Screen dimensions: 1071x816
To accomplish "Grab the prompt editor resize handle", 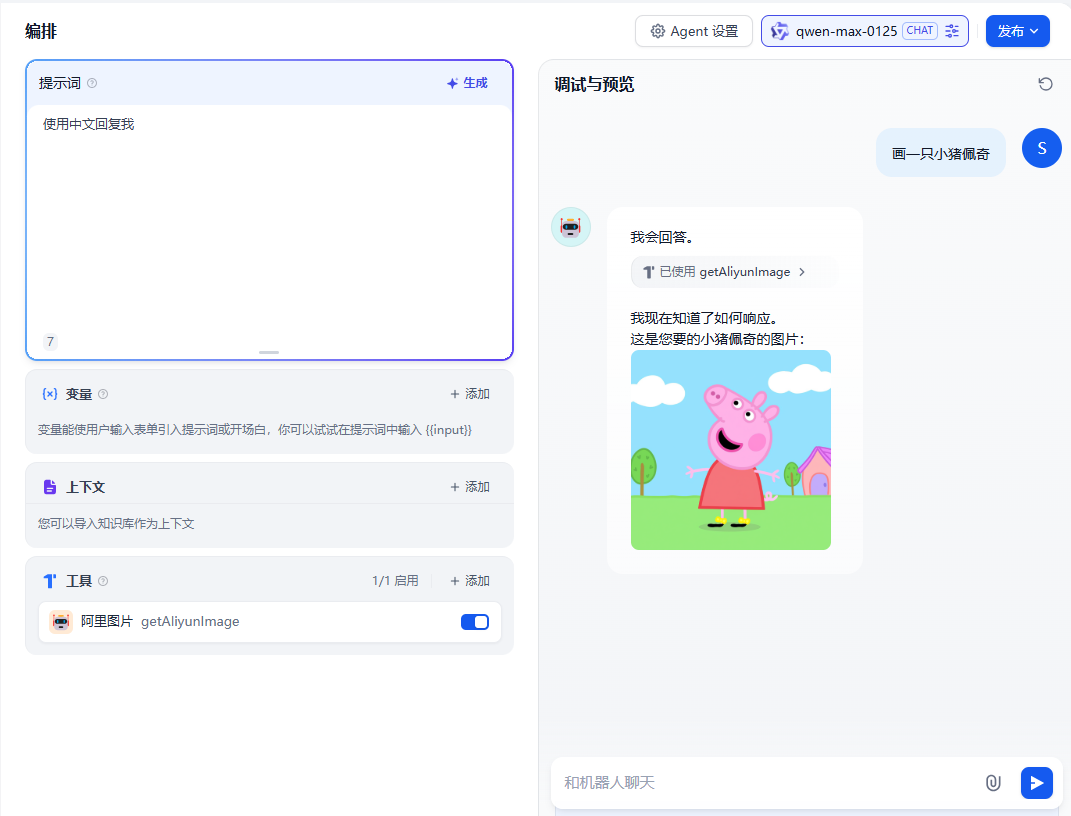I will click(x=269, y=352).
